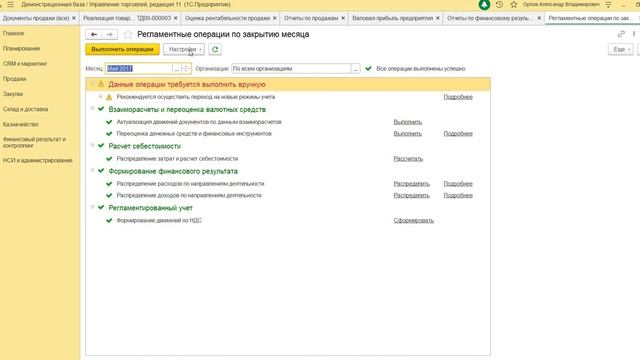Refresh the operations list
The height and width of the screenshot is (360, 640).
215,49
